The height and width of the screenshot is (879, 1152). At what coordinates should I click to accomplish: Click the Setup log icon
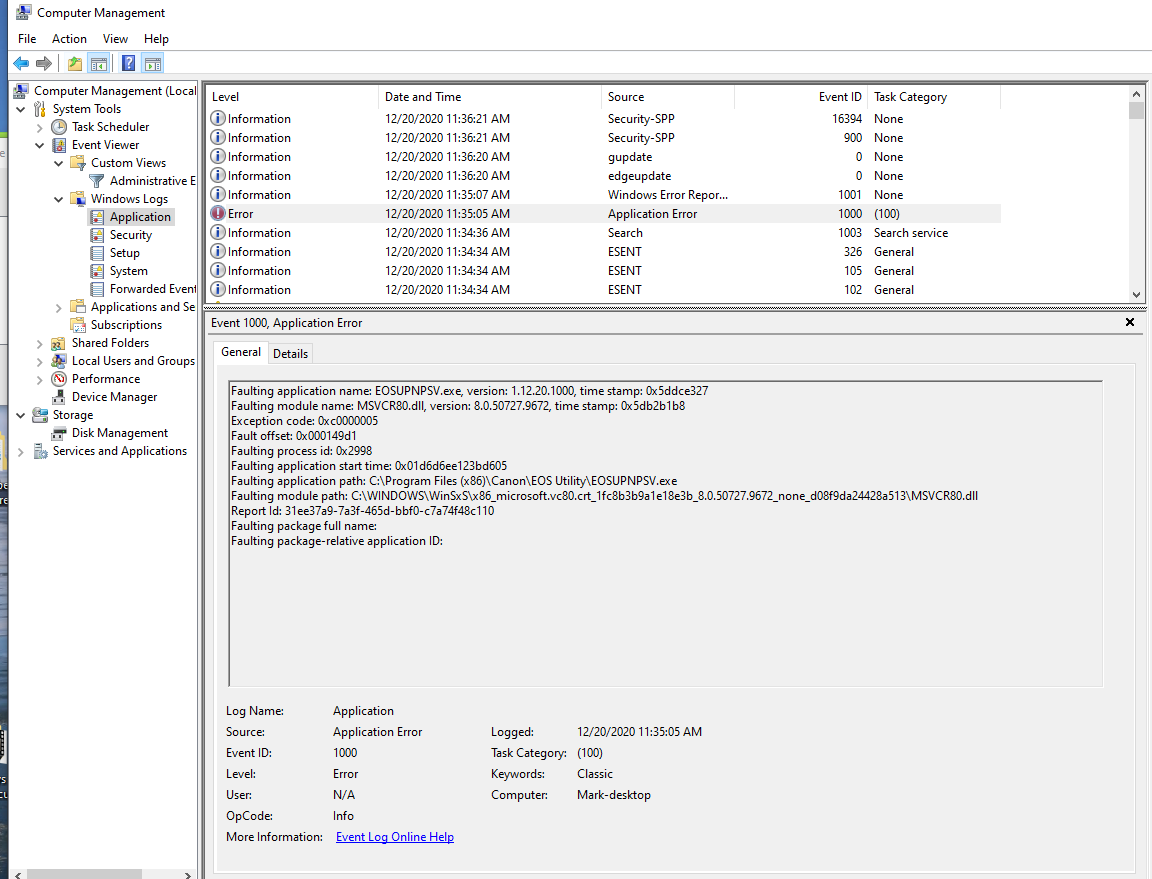[x=98, y=252]
